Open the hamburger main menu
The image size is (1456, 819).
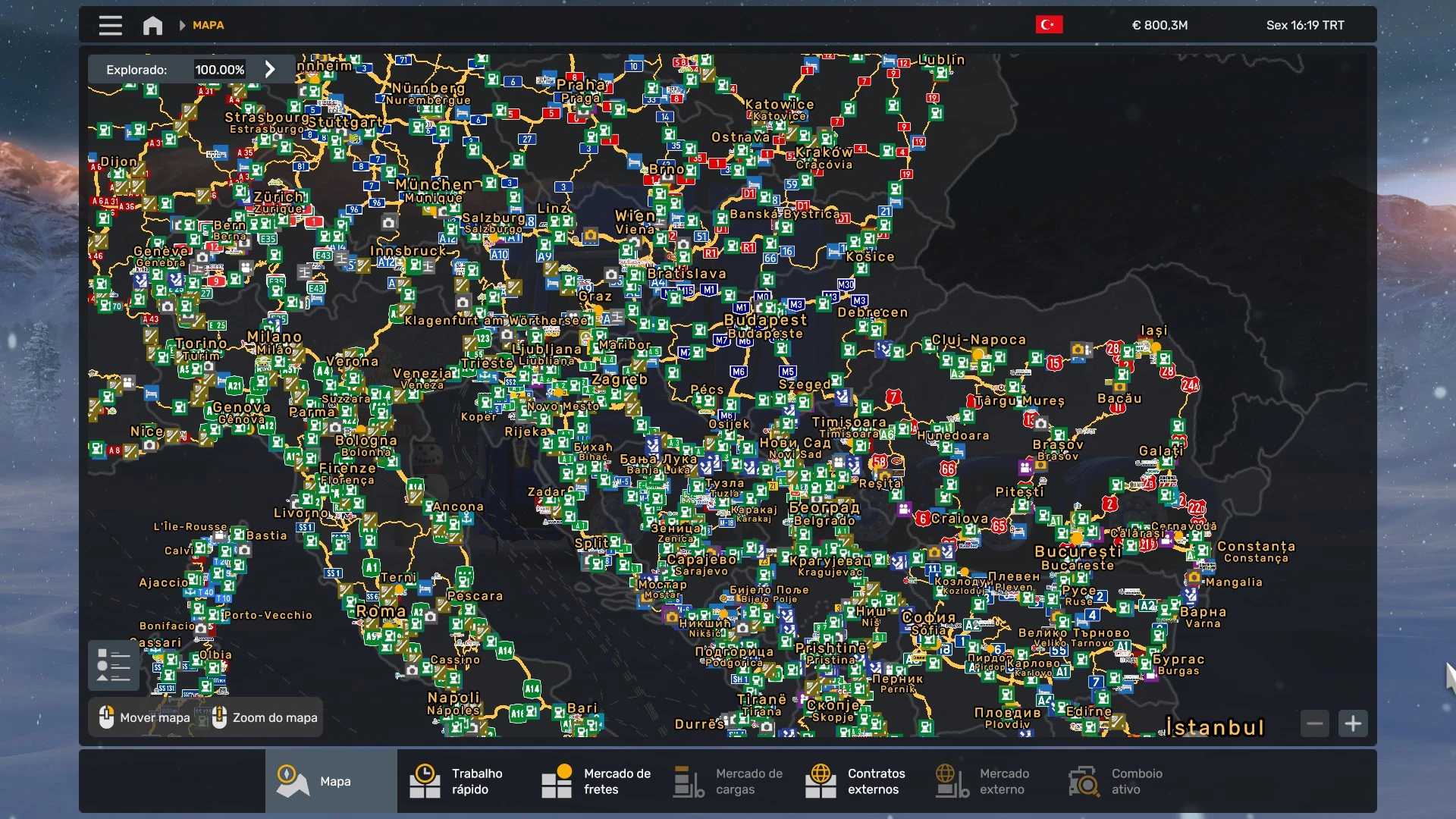coord(110,25)
